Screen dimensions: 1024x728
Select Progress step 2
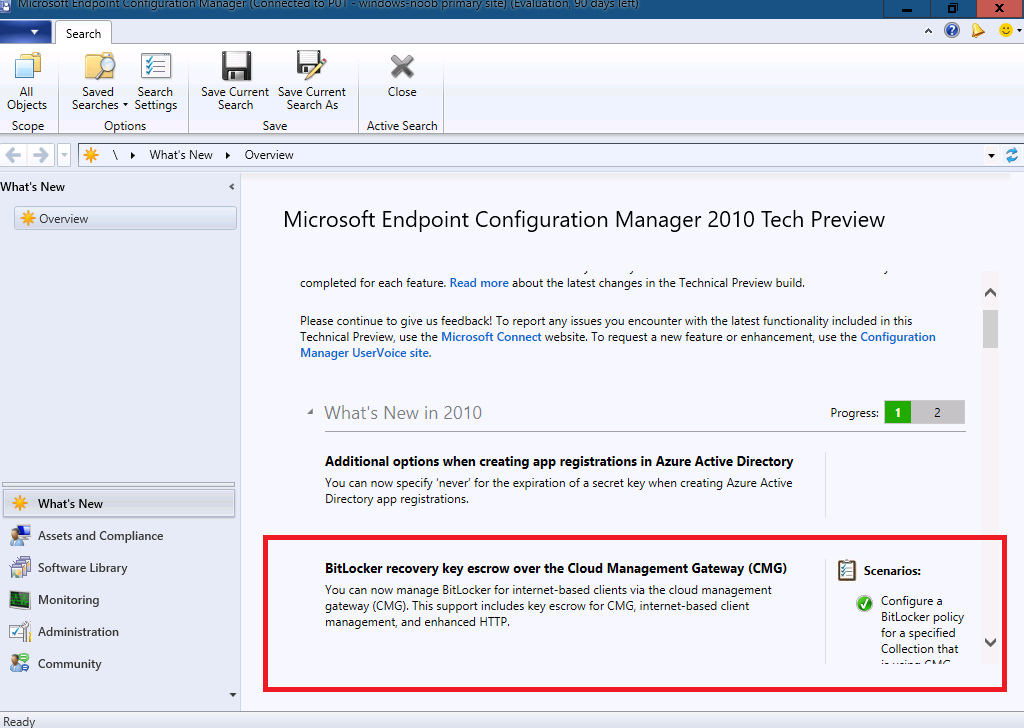point(937,413)
